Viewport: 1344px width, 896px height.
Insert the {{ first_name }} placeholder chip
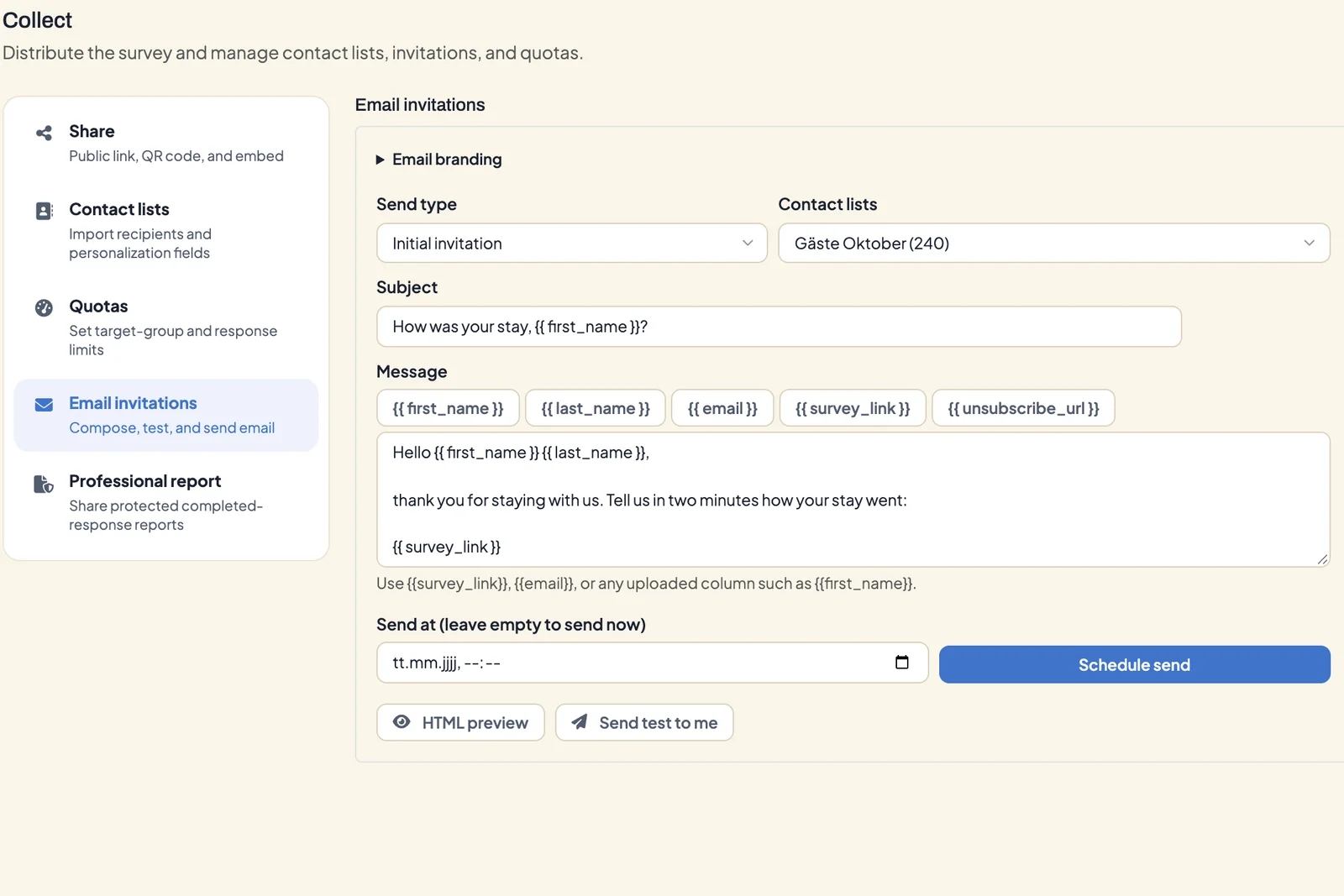448,408
